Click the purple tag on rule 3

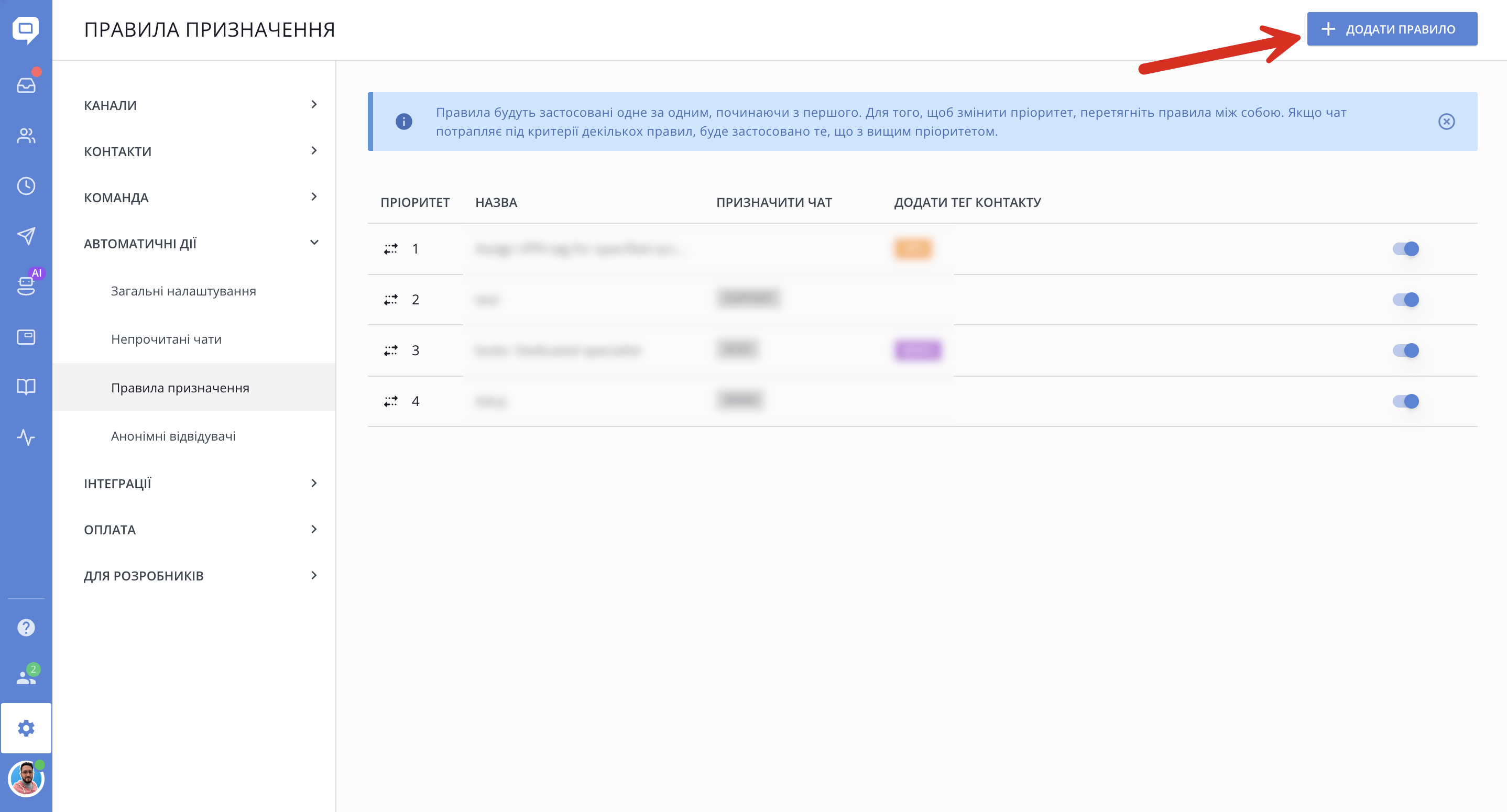pos(918,350)
